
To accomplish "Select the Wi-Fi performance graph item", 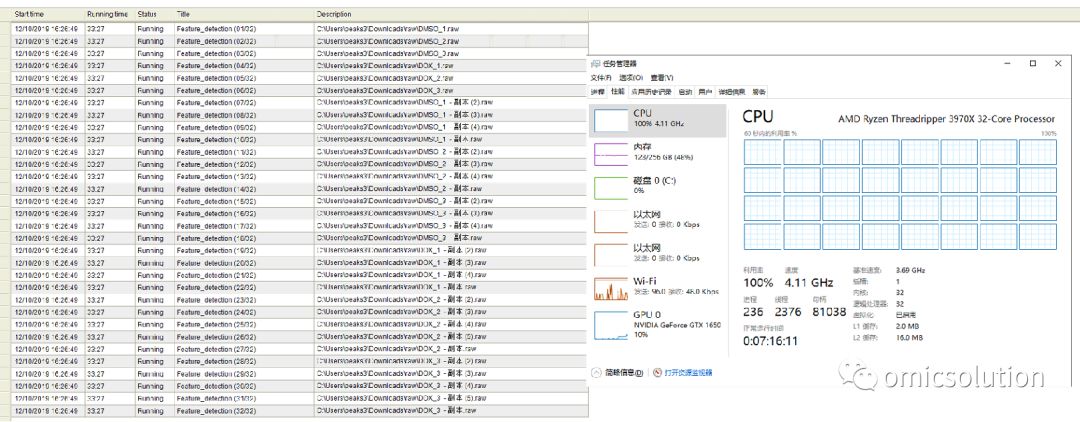I will point(658,288).
